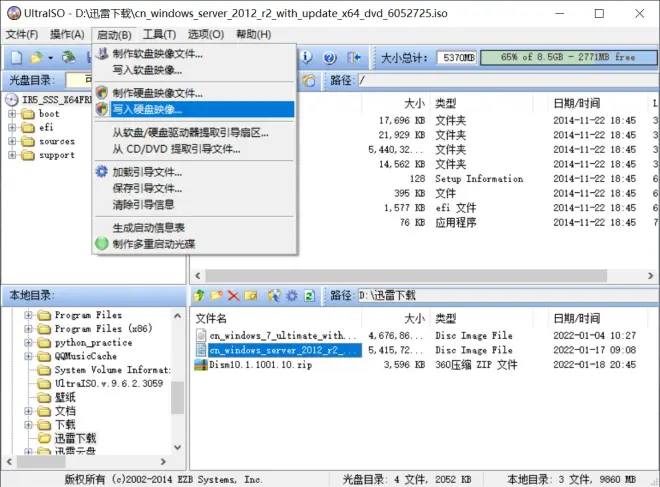The image size is (660, 487).
Task: Click the UltraISO app icon in title bar
Action: point(13,13)
